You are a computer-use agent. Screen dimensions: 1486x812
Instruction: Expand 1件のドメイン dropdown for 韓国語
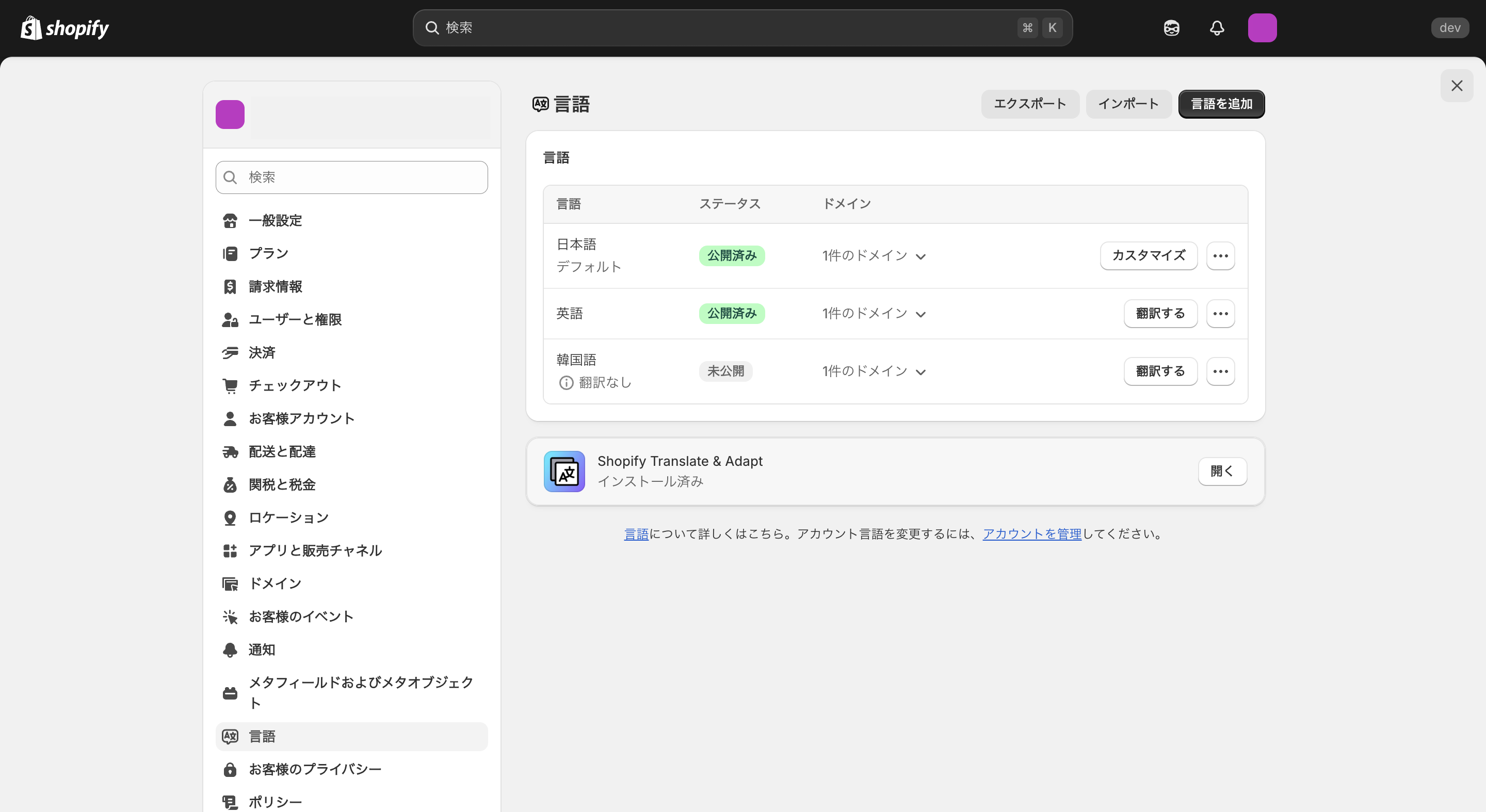click(874, 371)
